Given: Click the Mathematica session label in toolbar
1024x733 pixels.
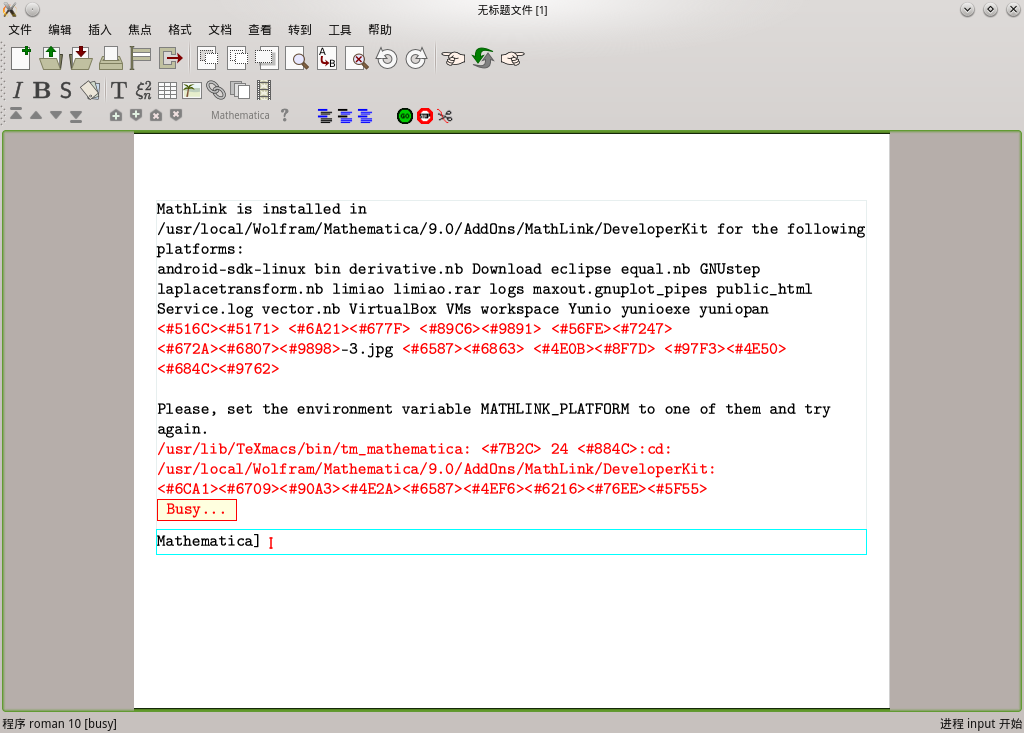Looking at the screenshot, I should tap(240, 116).
